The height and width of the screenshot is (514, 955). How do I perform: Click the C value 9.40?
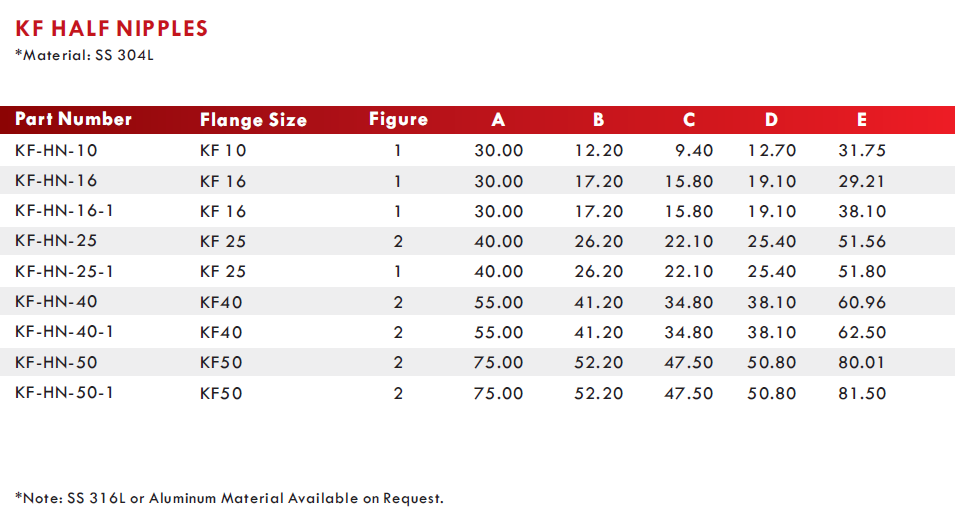694,150
